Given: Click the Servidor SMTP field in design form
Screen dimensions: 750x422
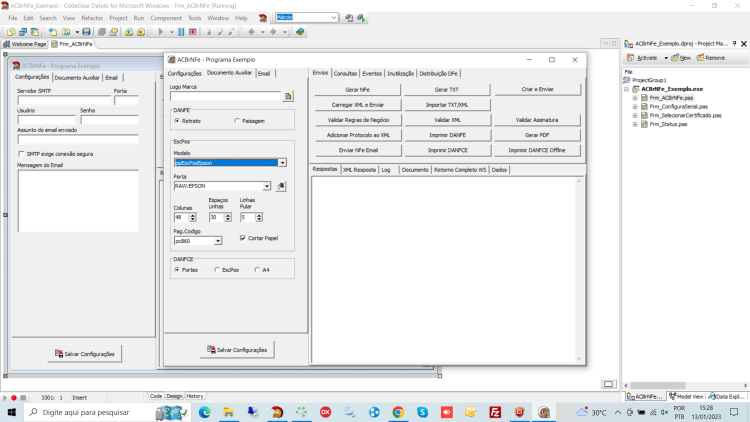Looking at the screenshot, I should (64, 100).
